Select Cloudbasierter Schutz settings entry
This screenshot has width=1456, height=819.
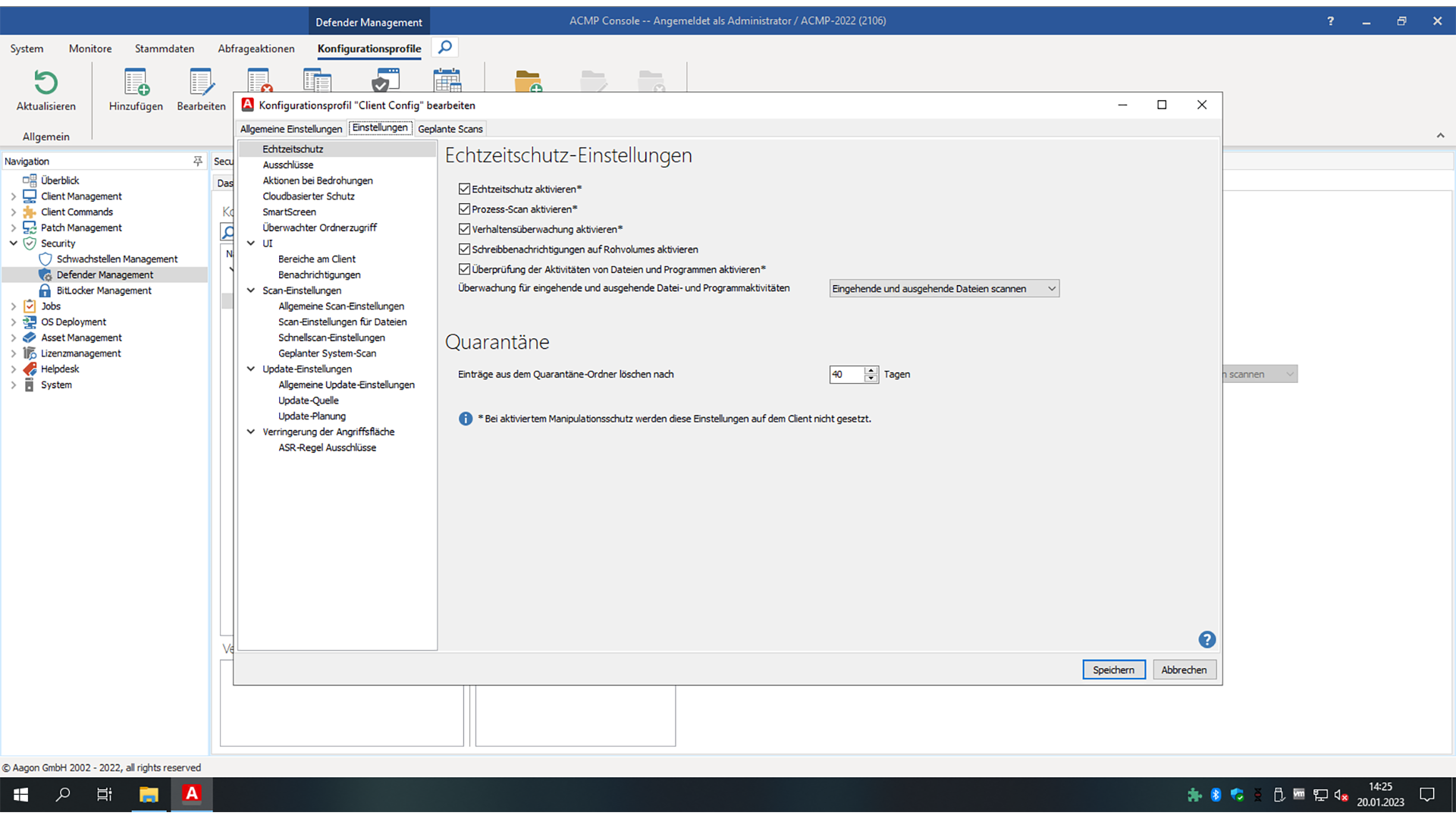(x=309, y=196)
